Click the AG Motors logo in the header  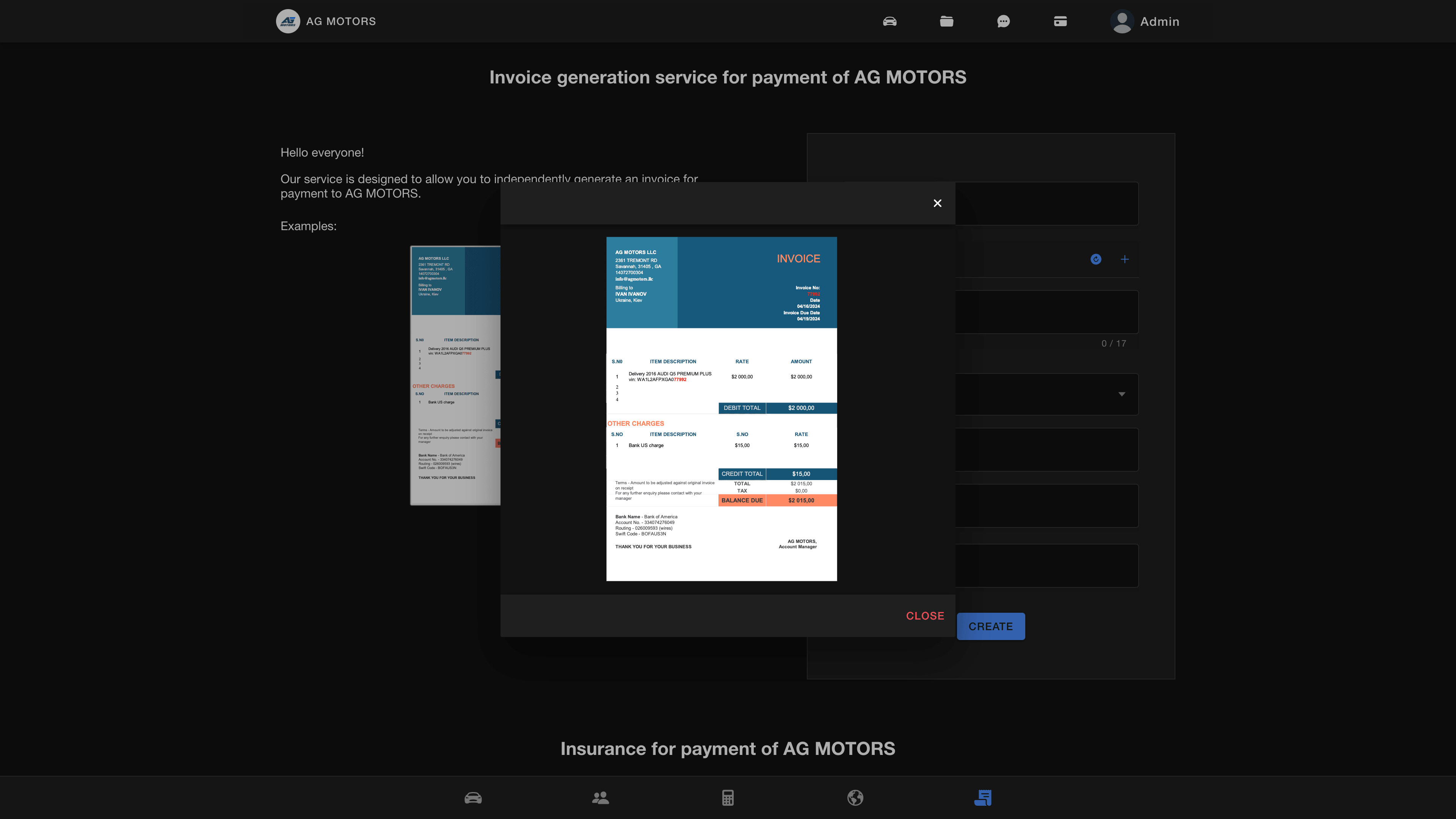click(288, 21)
